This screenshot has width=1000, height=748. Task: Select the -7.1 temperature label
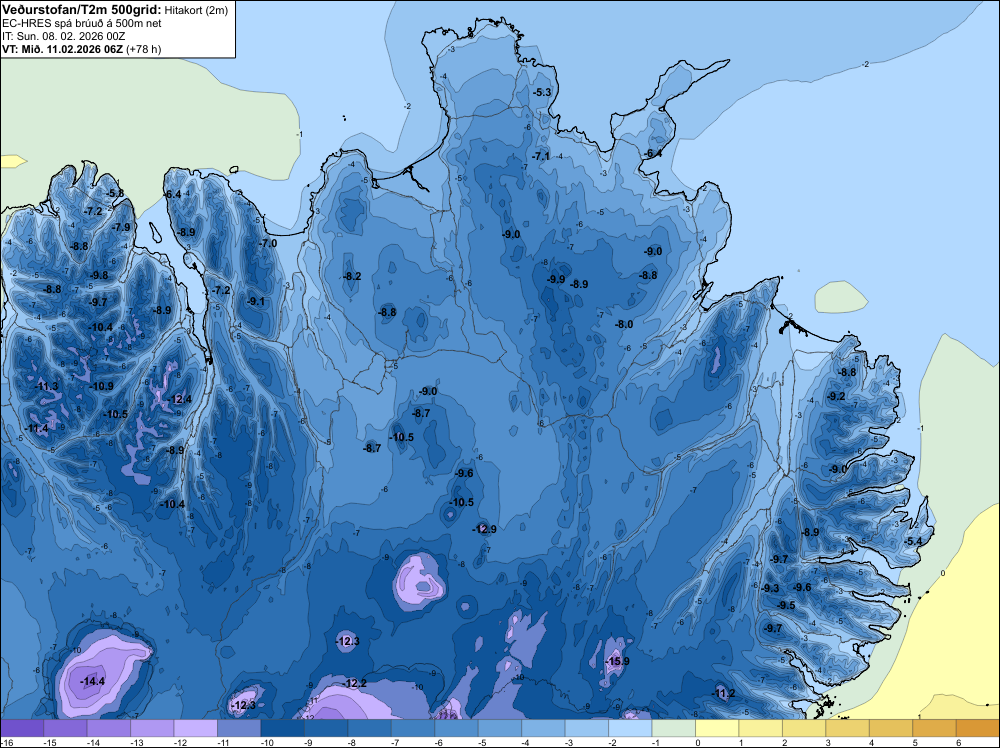click(540, 156)
